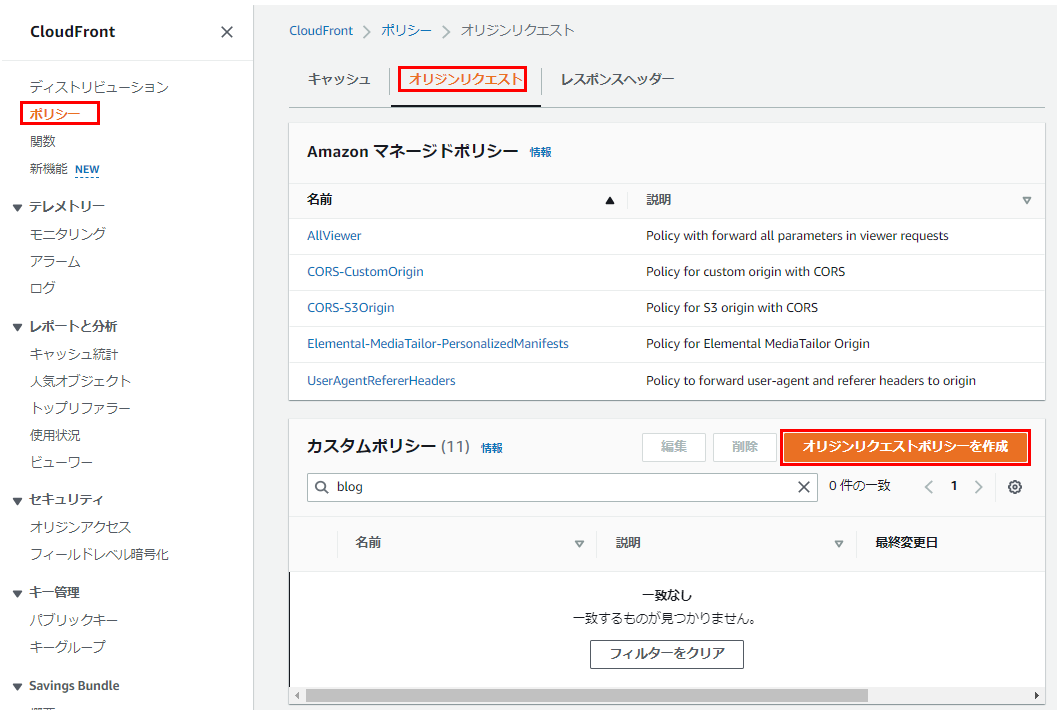This screenshot has width=1057, height=714.
Task: Open キーグループ in the sidebar
Action: tap(67, 647)
